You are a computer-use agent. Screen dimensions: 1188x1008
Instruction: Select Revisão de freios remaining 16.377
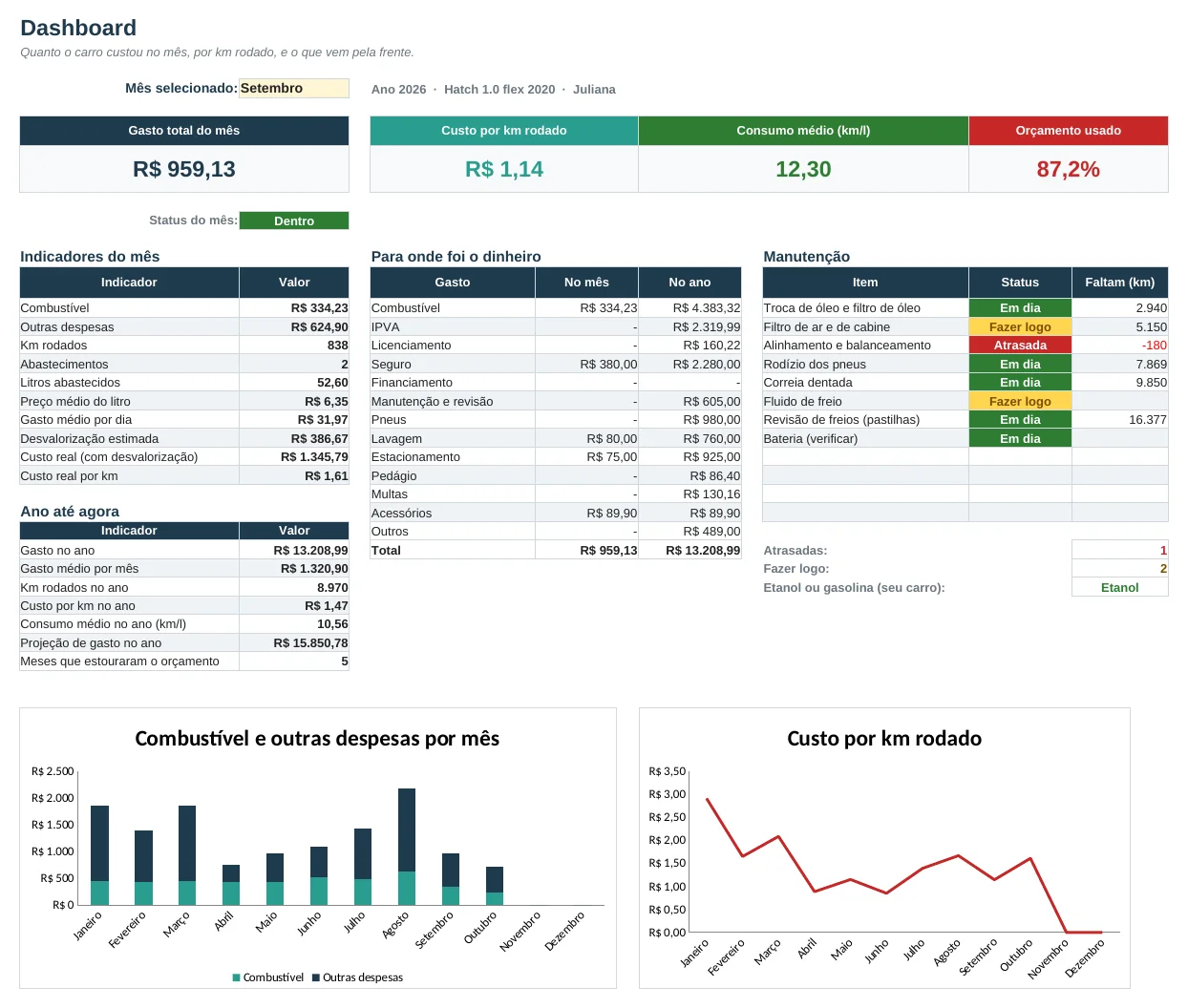point(1119,420)
